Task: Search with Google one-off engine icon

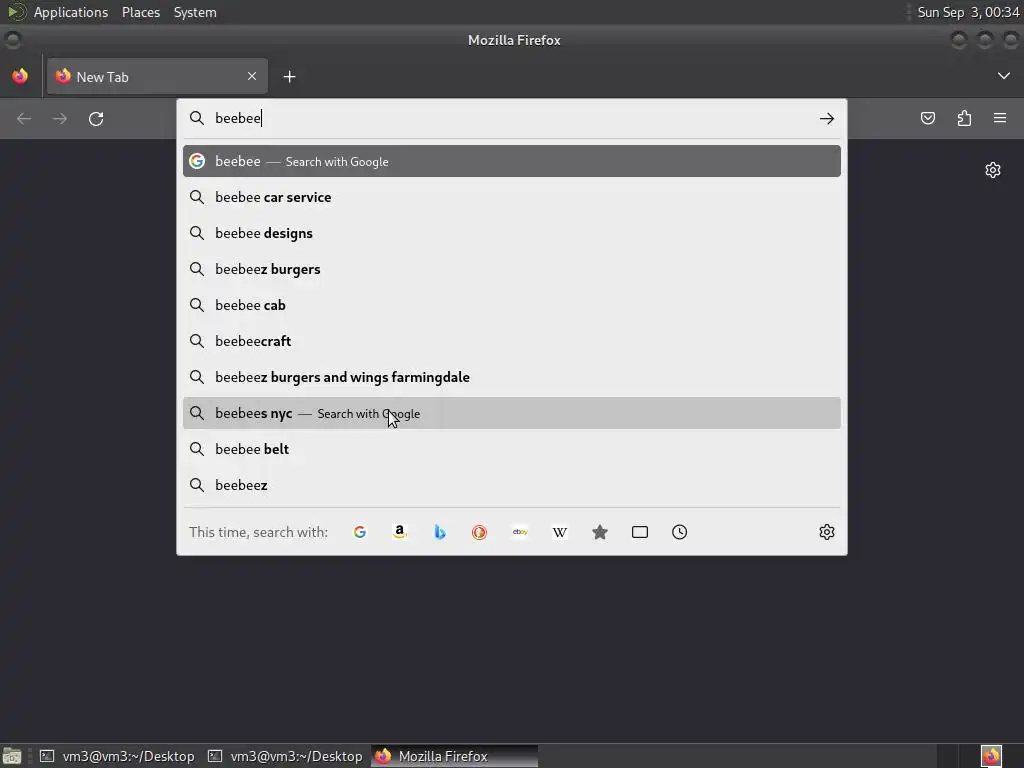Action: [360, 532]
